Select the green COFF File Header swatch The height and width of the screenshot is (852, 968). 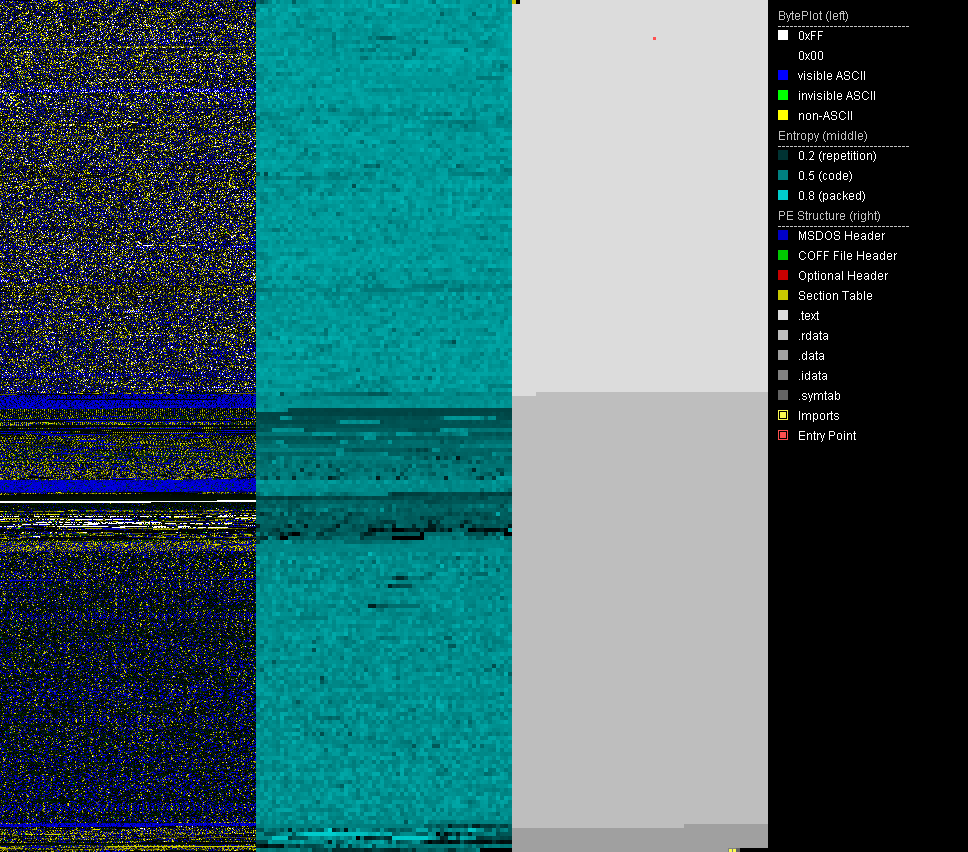(783, 256)
